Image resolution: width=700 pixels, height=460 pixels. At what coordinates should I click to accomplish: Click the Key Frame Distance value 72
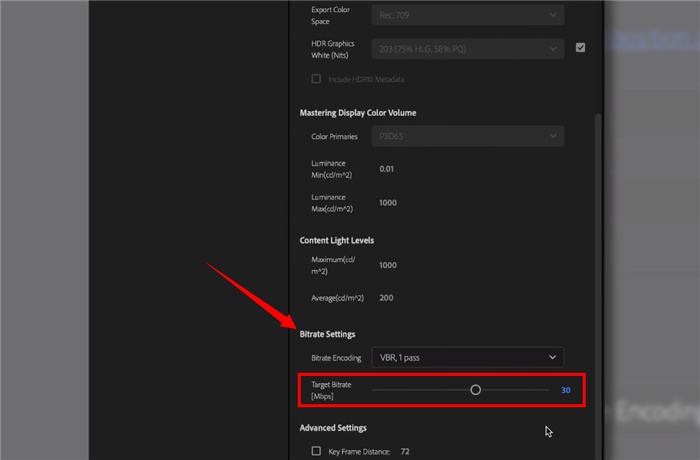coord(405,451)
